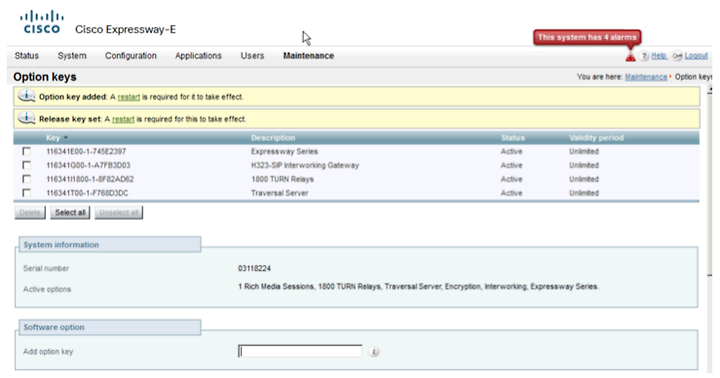This screenshot has height=378, width=720.
Task: Open the Users menu
Action: click(252, 56)
